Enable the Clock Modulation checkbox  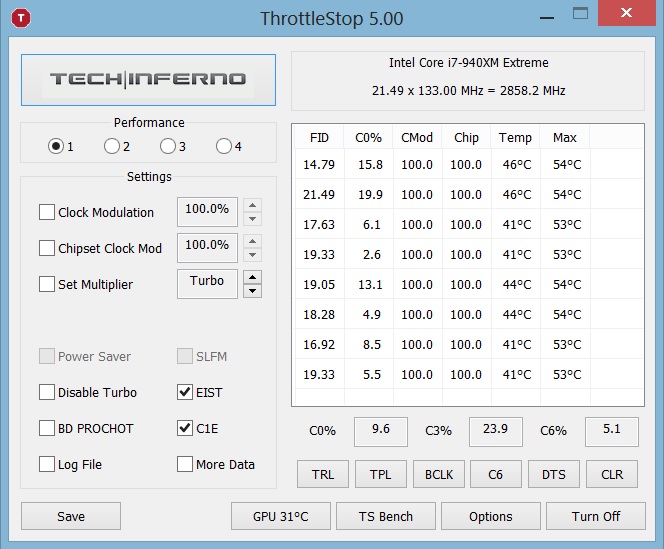[47, 212]
